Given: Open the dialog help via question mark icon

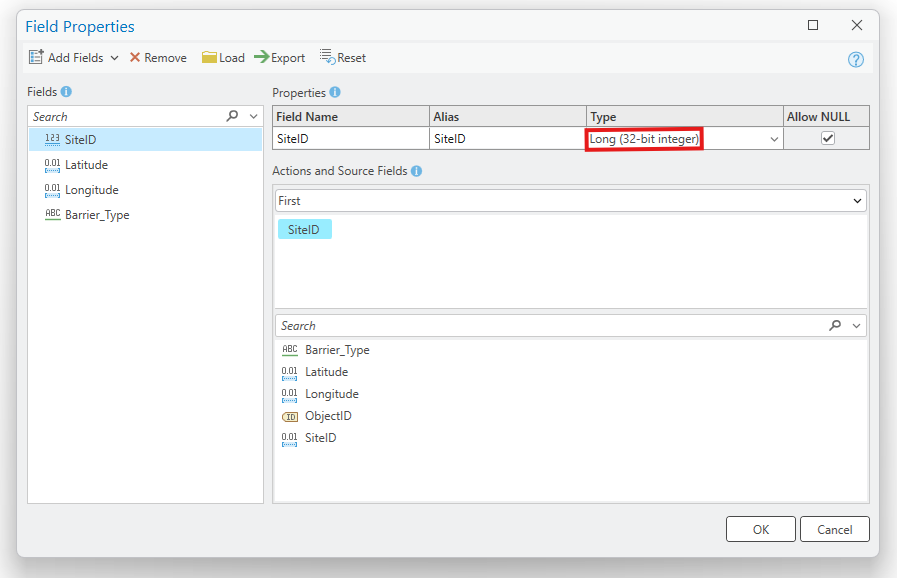Looking at the screenshot, I should tap(856, 59).
